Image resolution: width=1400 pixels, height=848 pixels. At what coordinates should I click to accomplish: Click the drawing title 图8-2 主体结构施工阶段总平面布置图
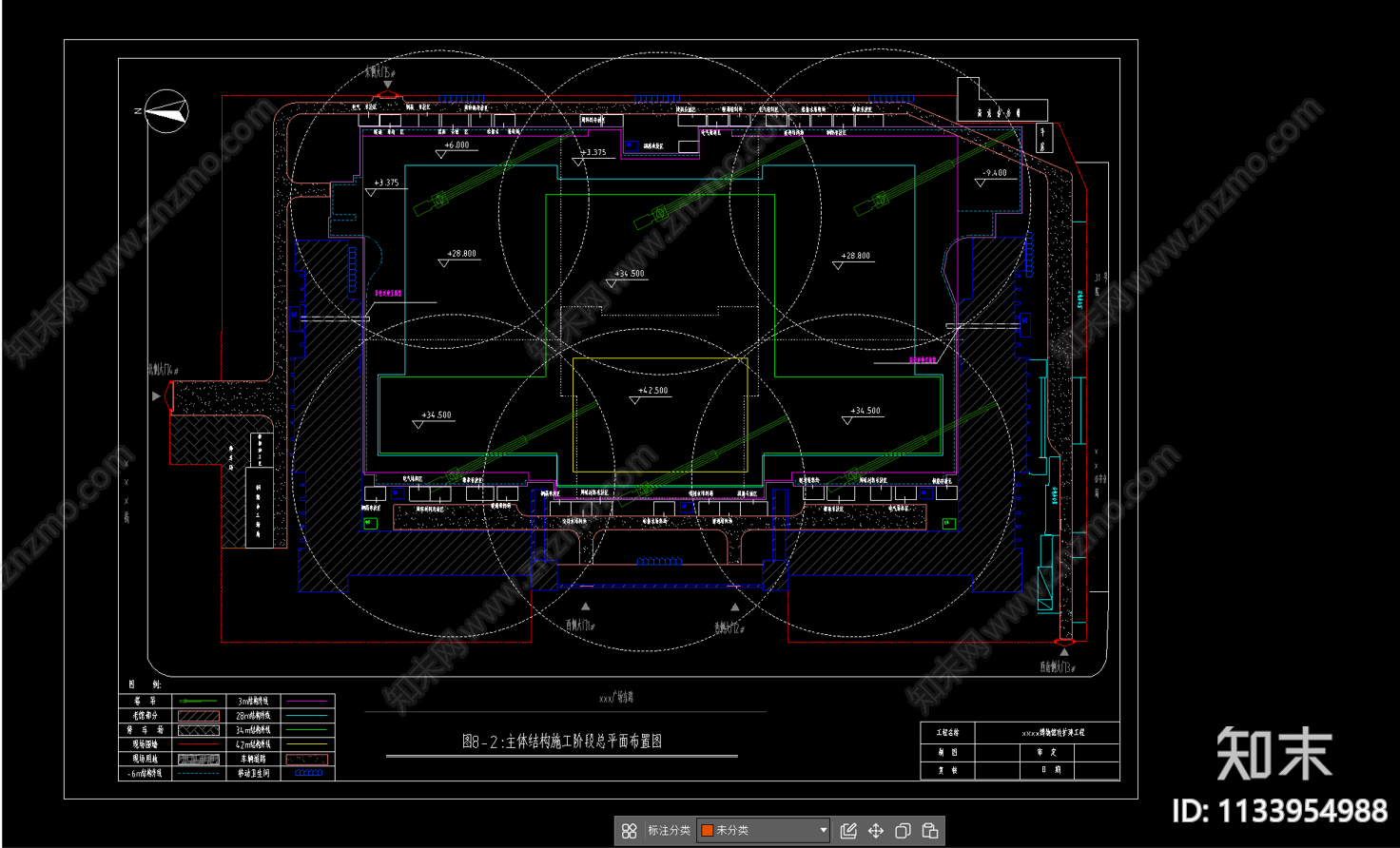point(561,742)
